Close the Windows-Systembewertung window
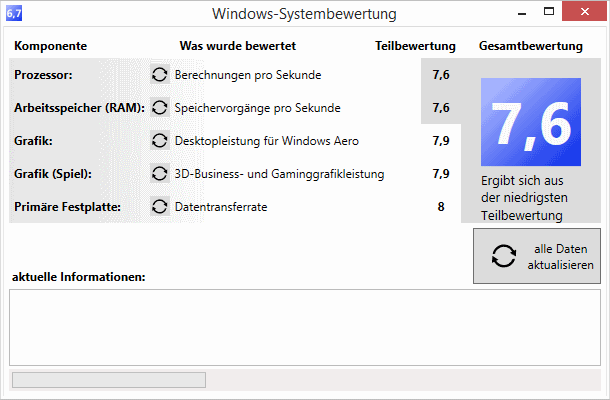610x400 pixels. pyautogui.click(x=584, y=12)
